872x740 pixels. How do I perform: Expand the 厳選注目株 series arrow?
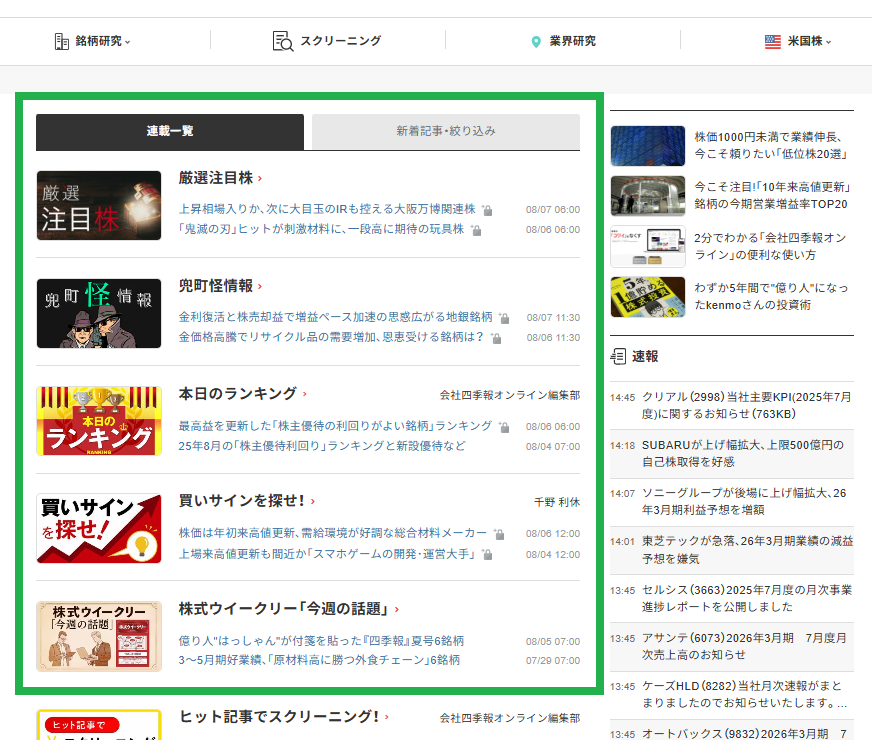pos(260,178)
